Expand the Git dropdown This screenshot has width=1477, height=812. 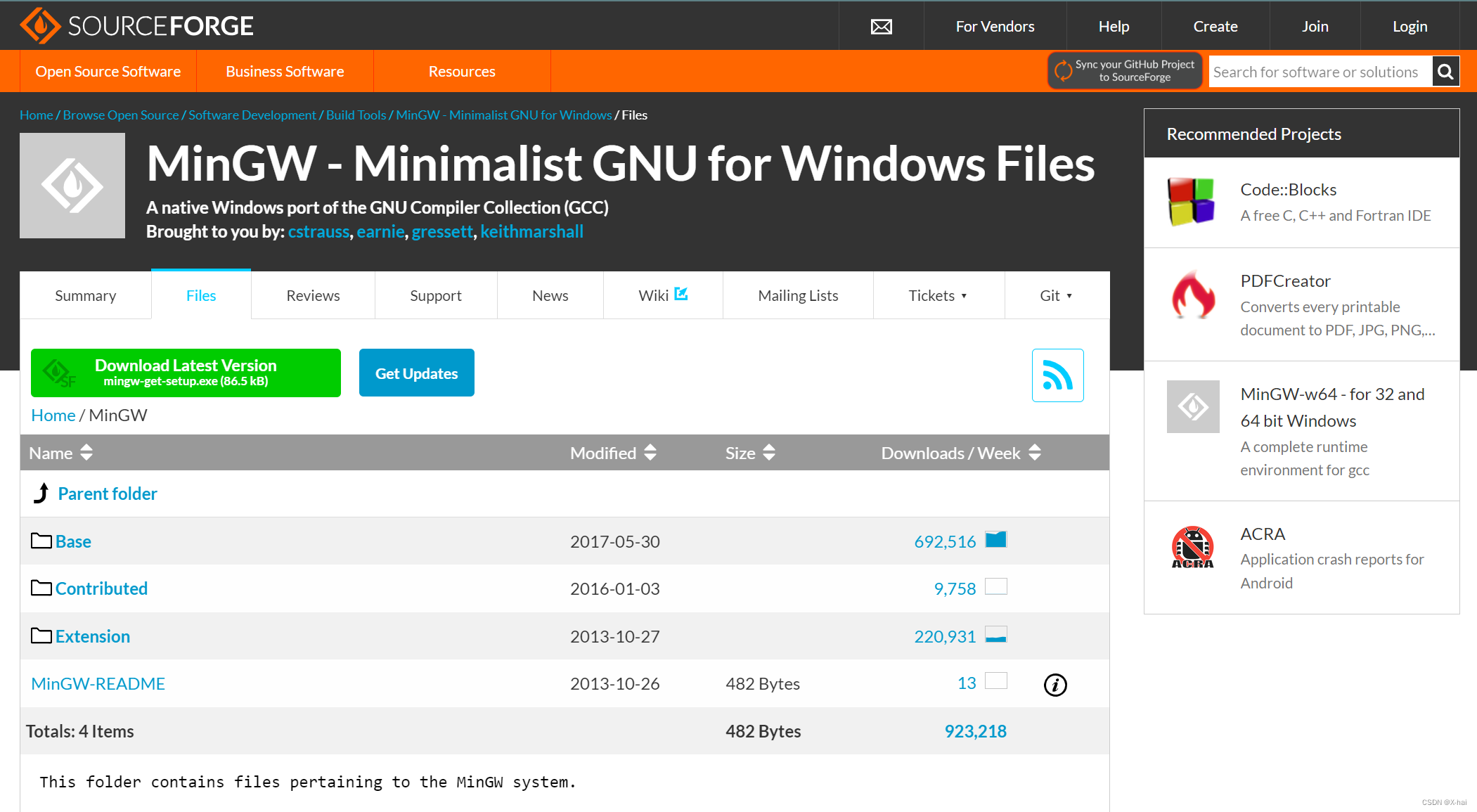[x=1056, y=296]
